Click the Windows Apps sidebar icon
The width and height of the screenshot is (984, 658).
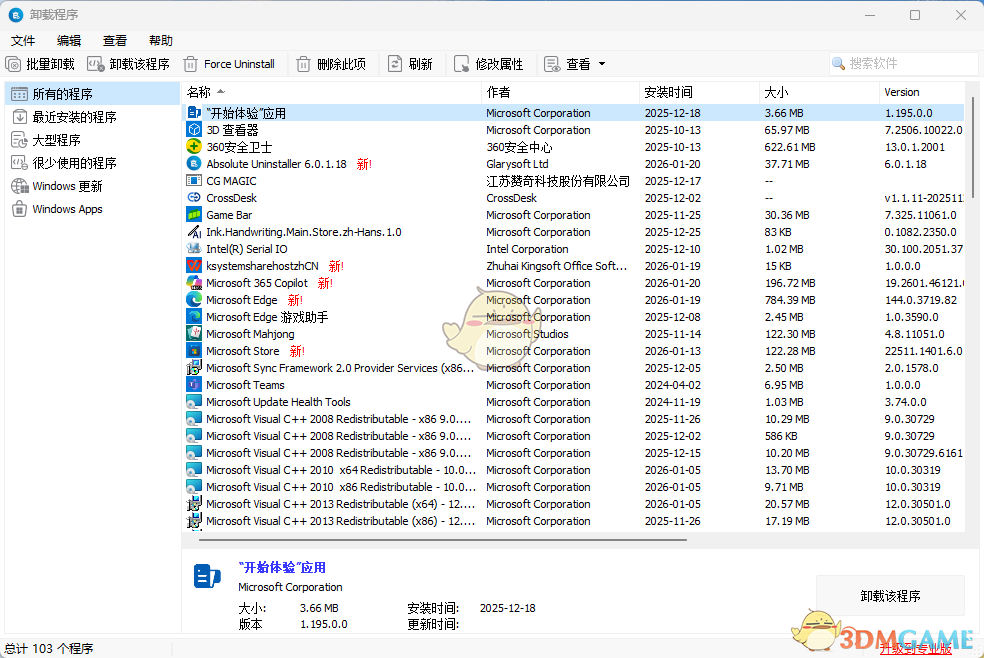point(18,208)
